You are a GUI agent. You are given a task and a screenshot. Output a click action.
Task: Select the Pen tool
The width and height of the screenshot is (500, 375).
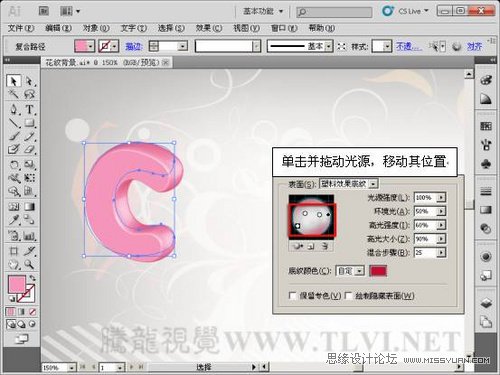[x=13, y=109]
